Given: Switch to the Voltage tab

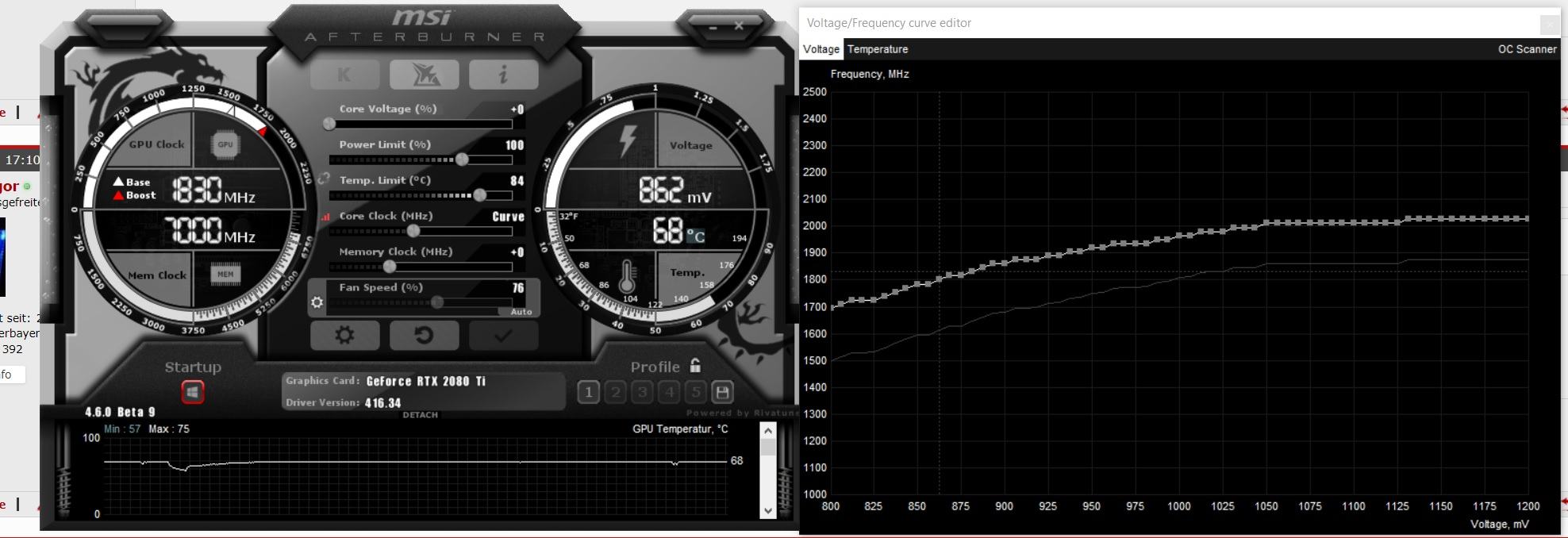Looking at the screenshot, I should coord(821,49).
